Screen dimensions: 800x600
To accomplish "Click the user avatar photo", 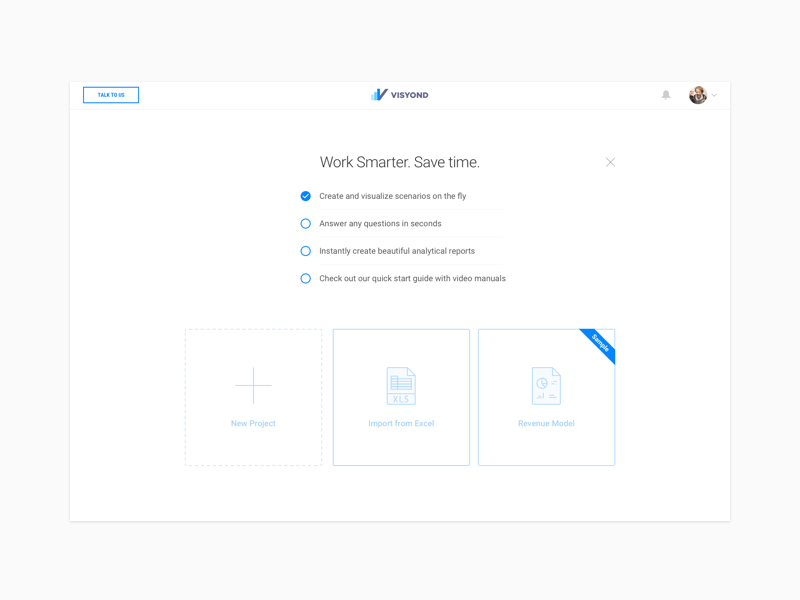I will pos(698,95).
